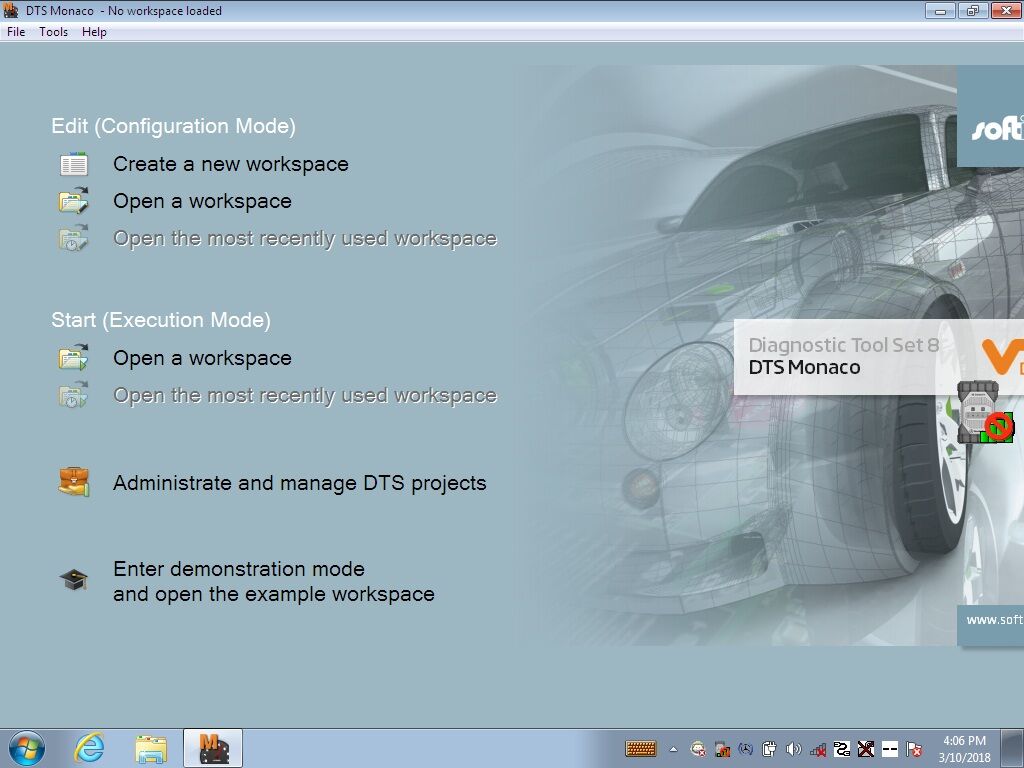The image size is (1024, 768).
Task: Open the Windows Start menu
Action: click(27, 748)
